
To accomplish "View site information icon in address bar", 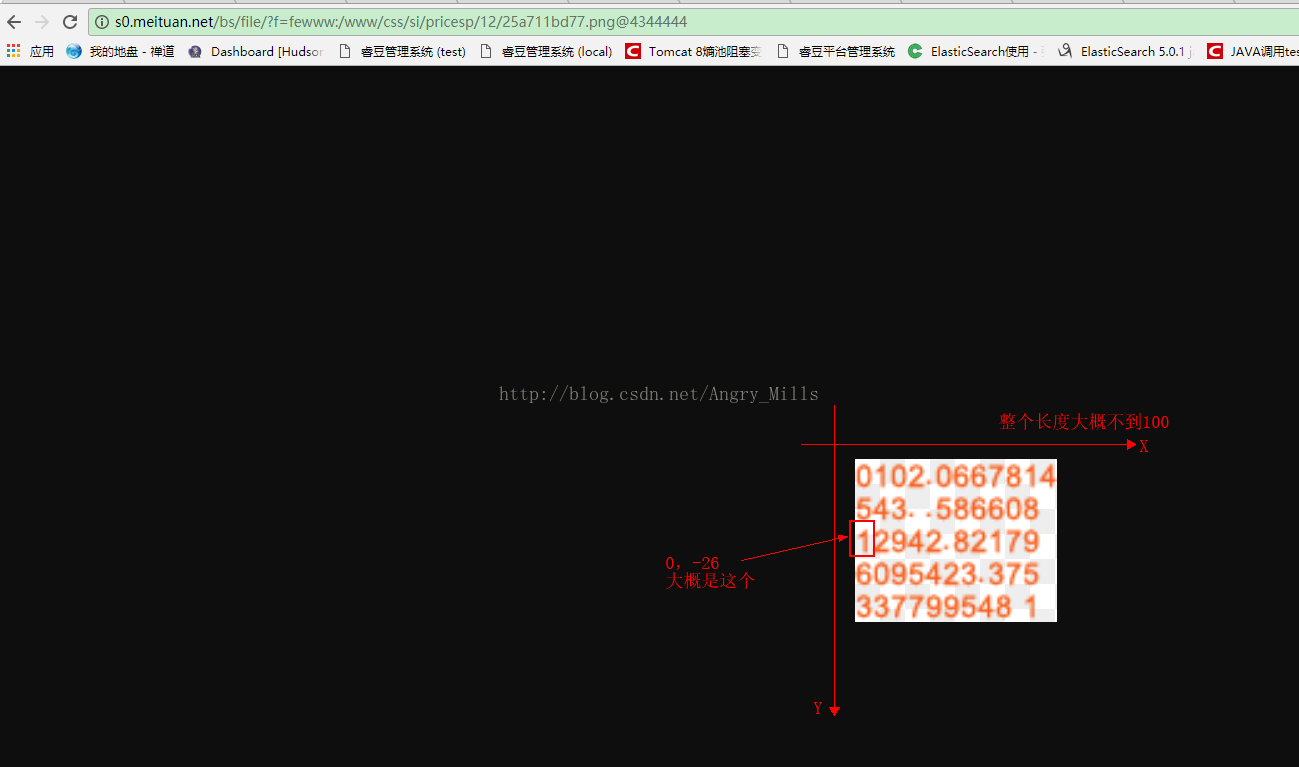I will coord(102,22).
